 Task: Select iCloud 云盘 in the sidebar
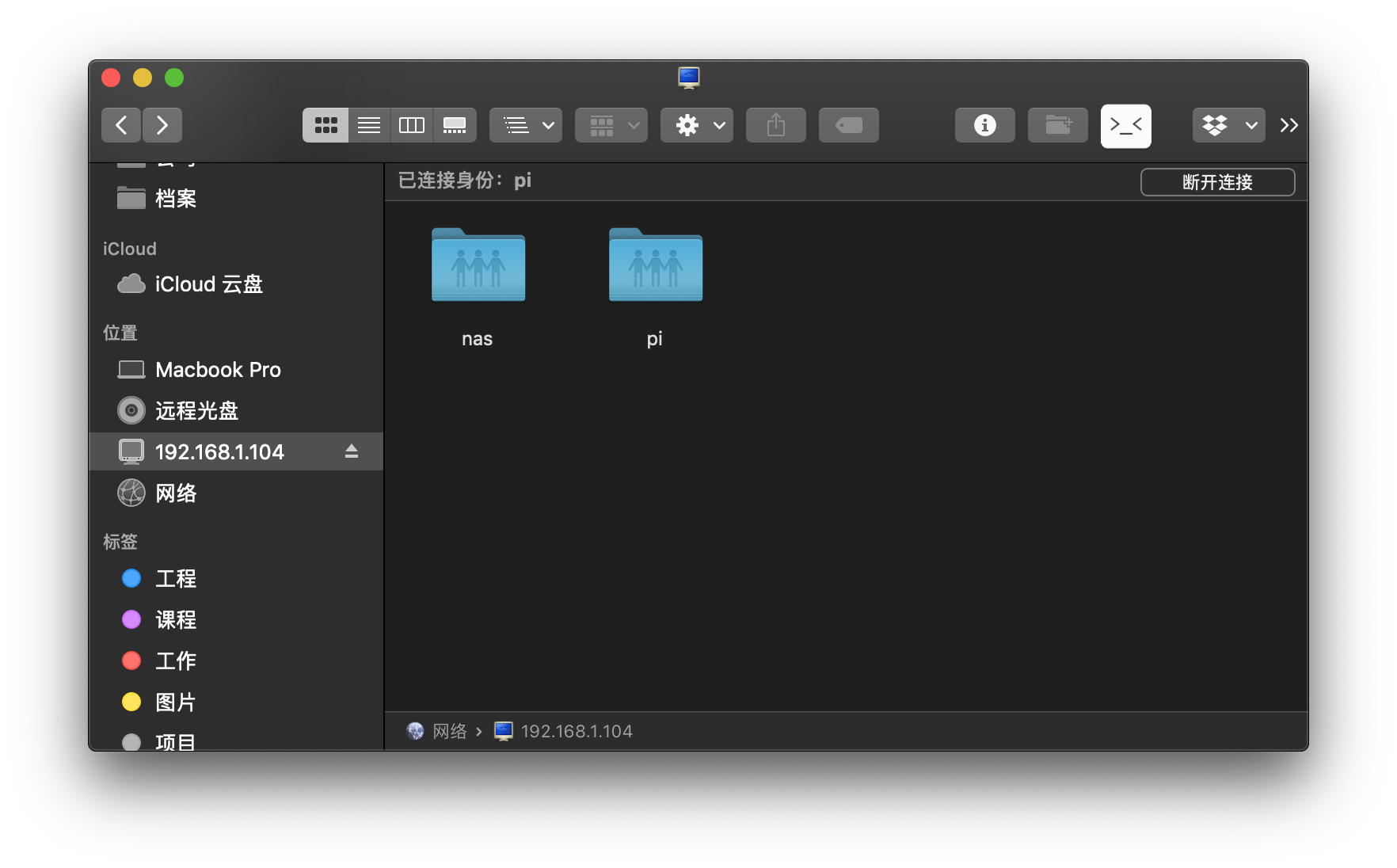pos(208,284)
